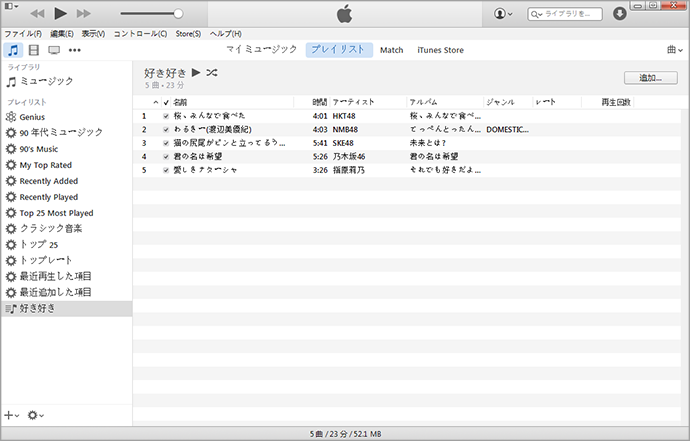Skip forward with the fast-forward button
The image size is (690, 441).
tap(84, 14)
